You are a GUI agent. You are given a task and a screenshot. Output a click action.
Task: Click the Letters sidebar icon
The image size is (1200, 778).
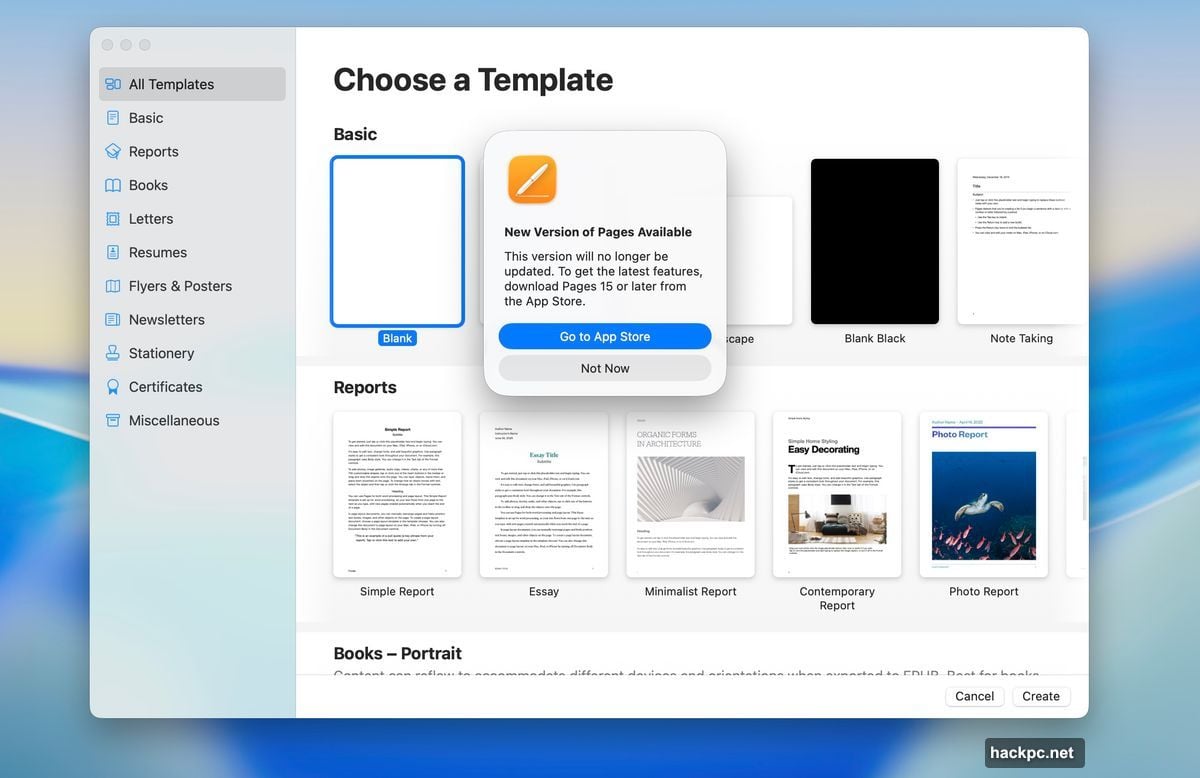114,218
